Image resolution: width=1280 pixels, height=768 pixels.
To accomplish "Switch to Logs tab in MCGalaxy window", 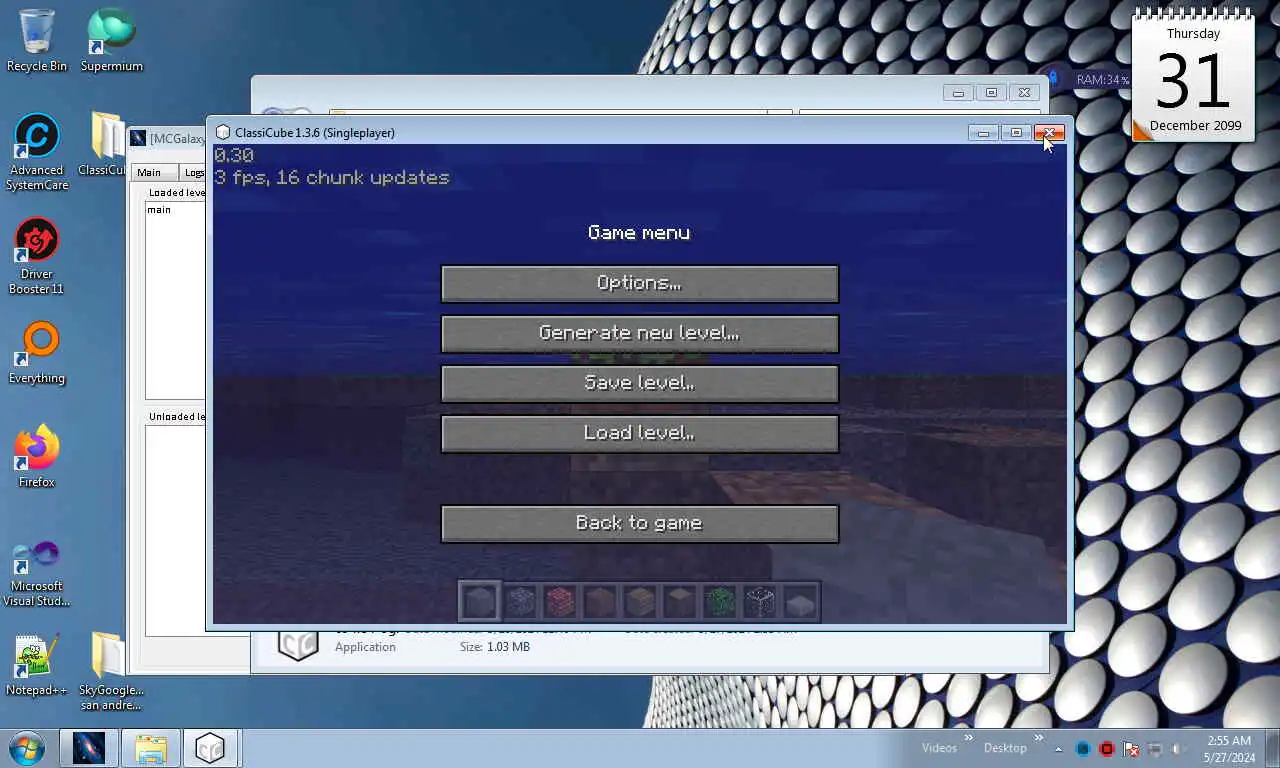I will (194, 172).
